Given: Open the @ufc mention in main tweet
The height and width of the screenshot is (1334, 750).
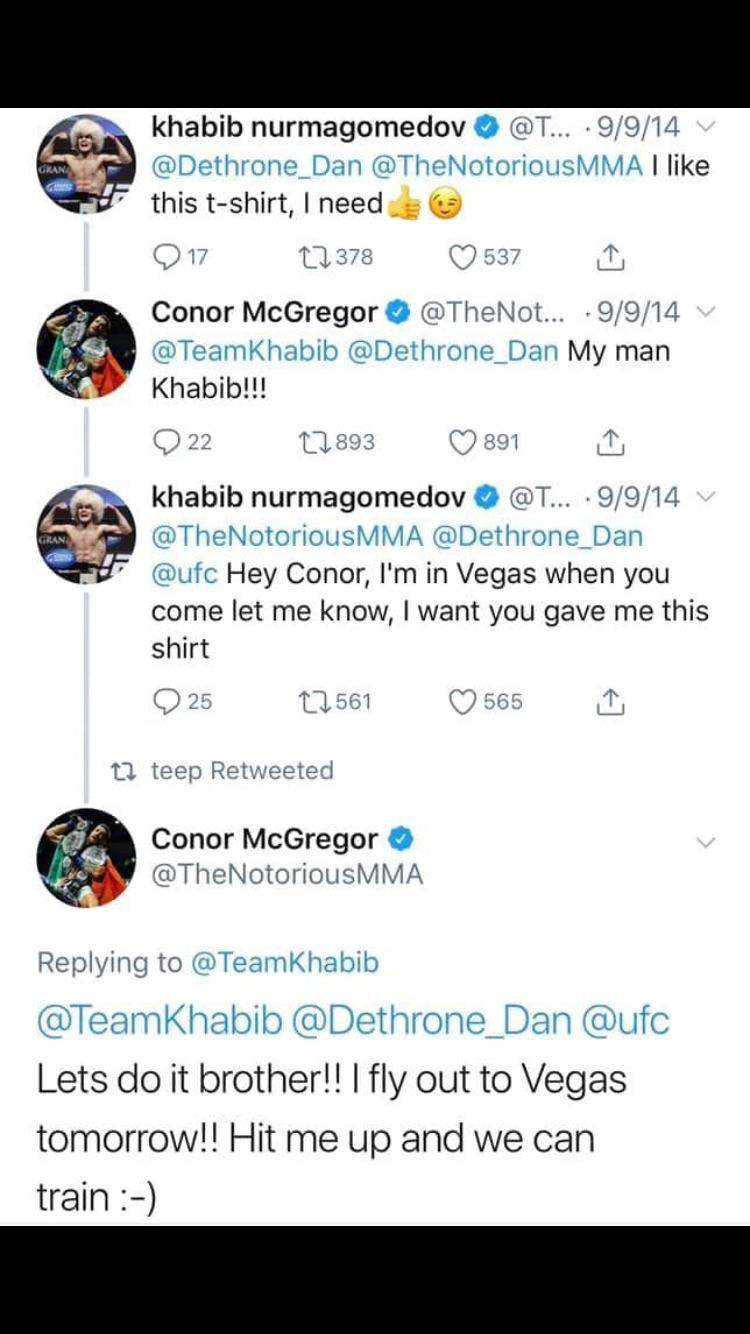Looking at the screenshot, I should 628,1021.
